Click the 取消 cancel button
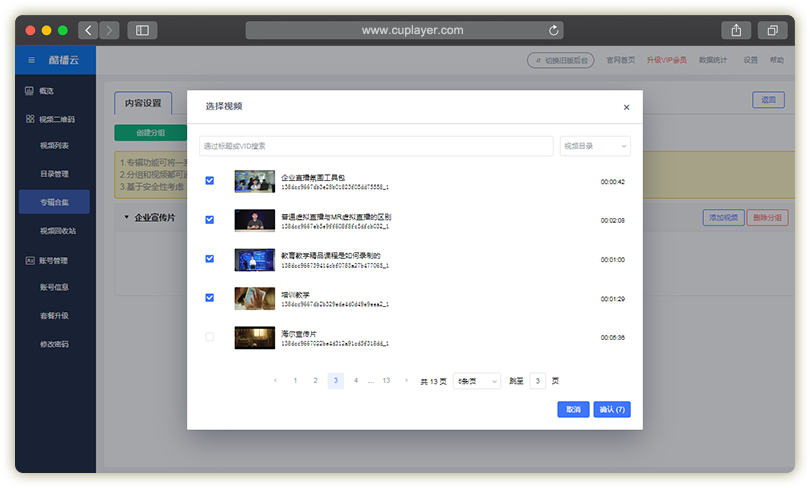The width and height of the screenshot is (810, 488). [573, 409]
